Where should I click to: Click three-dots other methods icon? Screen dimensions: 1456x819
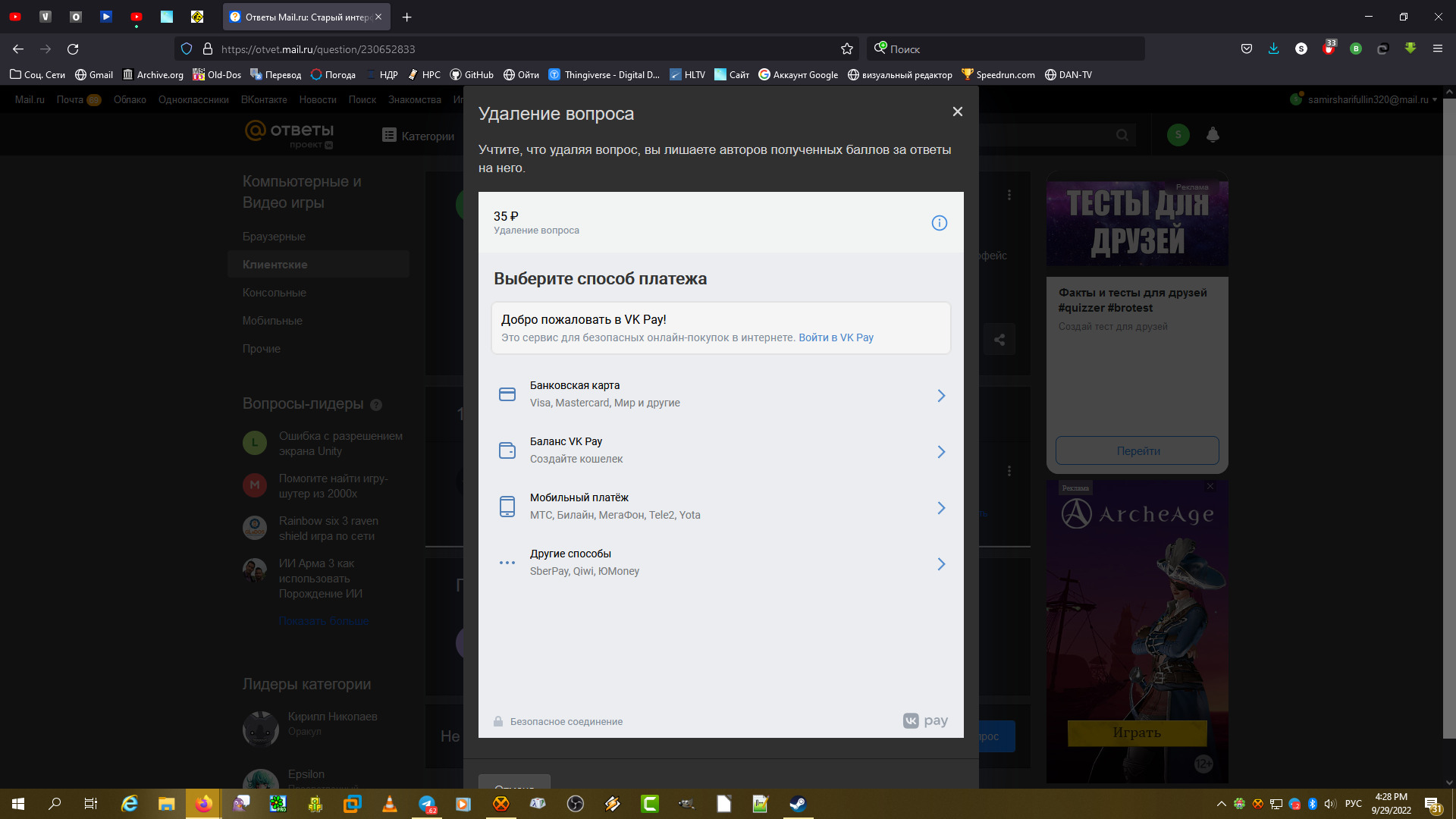(507, 563)
